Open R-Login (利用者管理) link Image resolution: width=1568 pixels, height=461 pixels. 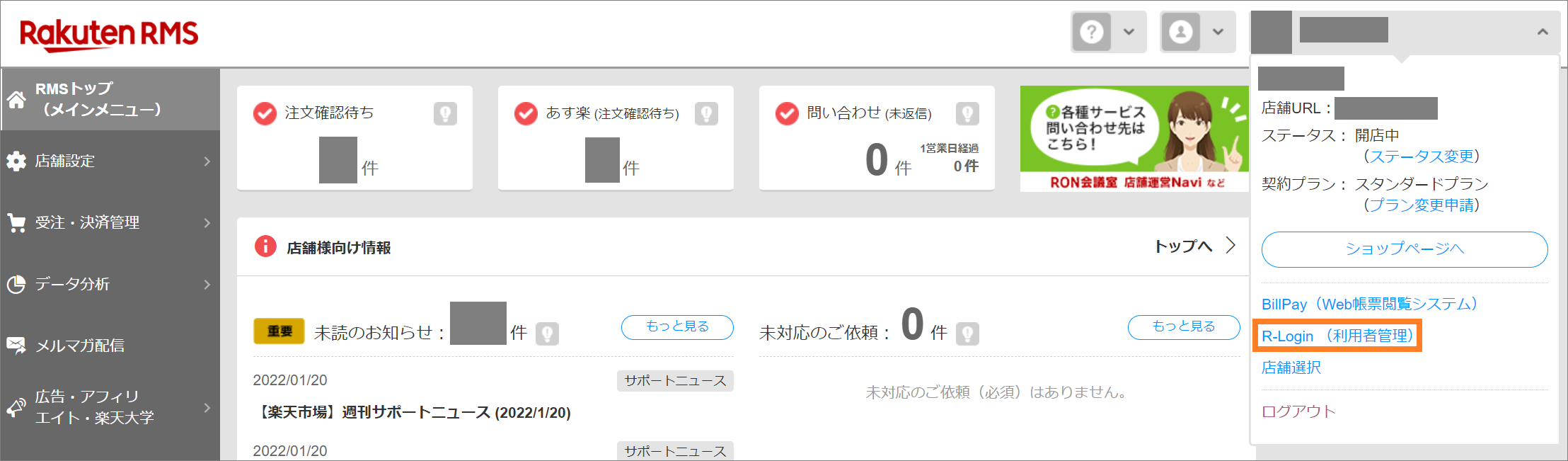1337,336
